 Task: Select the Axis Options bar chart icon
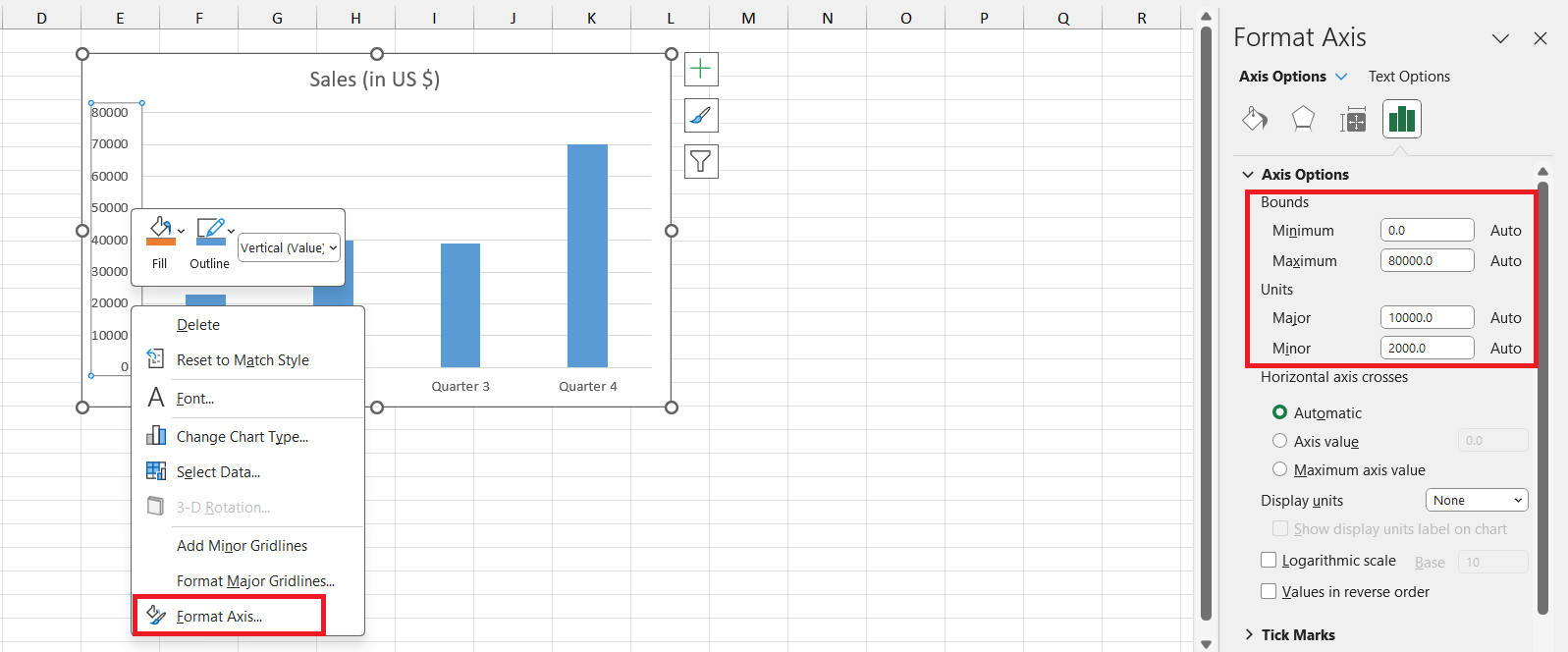(x=1402, y=120)
